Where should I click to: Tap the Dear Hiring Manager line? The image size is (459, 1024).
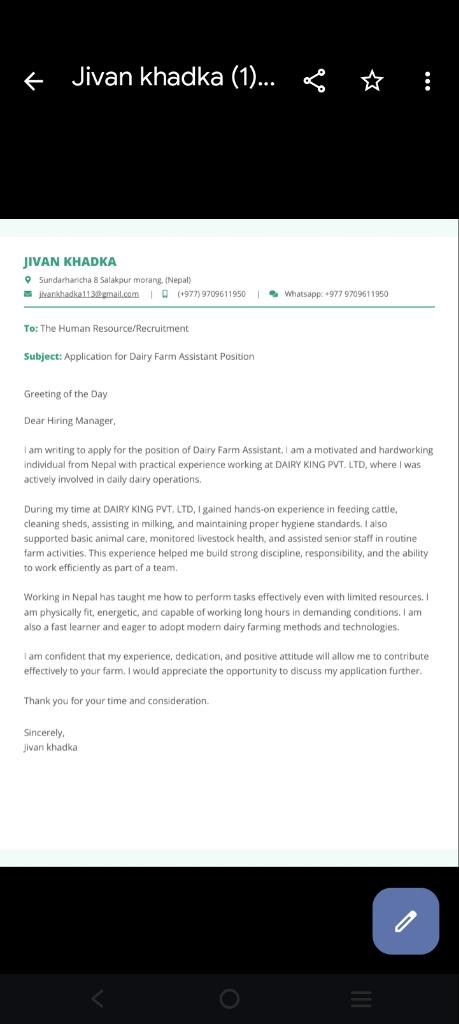(70, 421)
